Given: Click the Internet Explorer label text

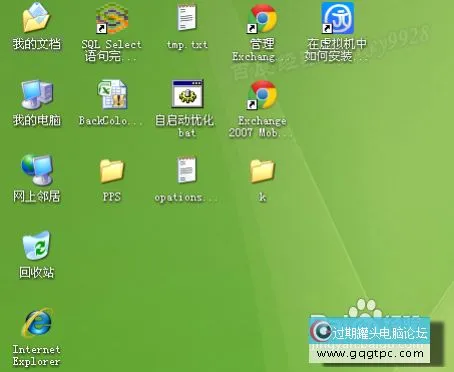Looking at the screenshot, I should (36, 355).
